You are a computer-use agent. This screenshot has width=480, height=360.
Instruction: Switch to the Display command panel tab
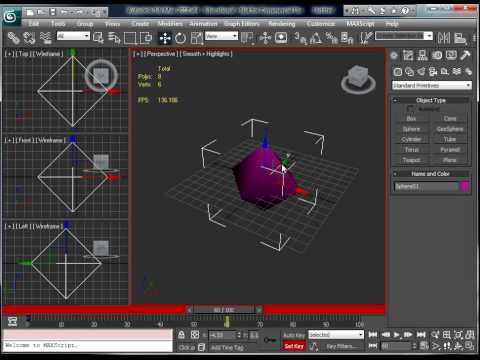(451, 55)
